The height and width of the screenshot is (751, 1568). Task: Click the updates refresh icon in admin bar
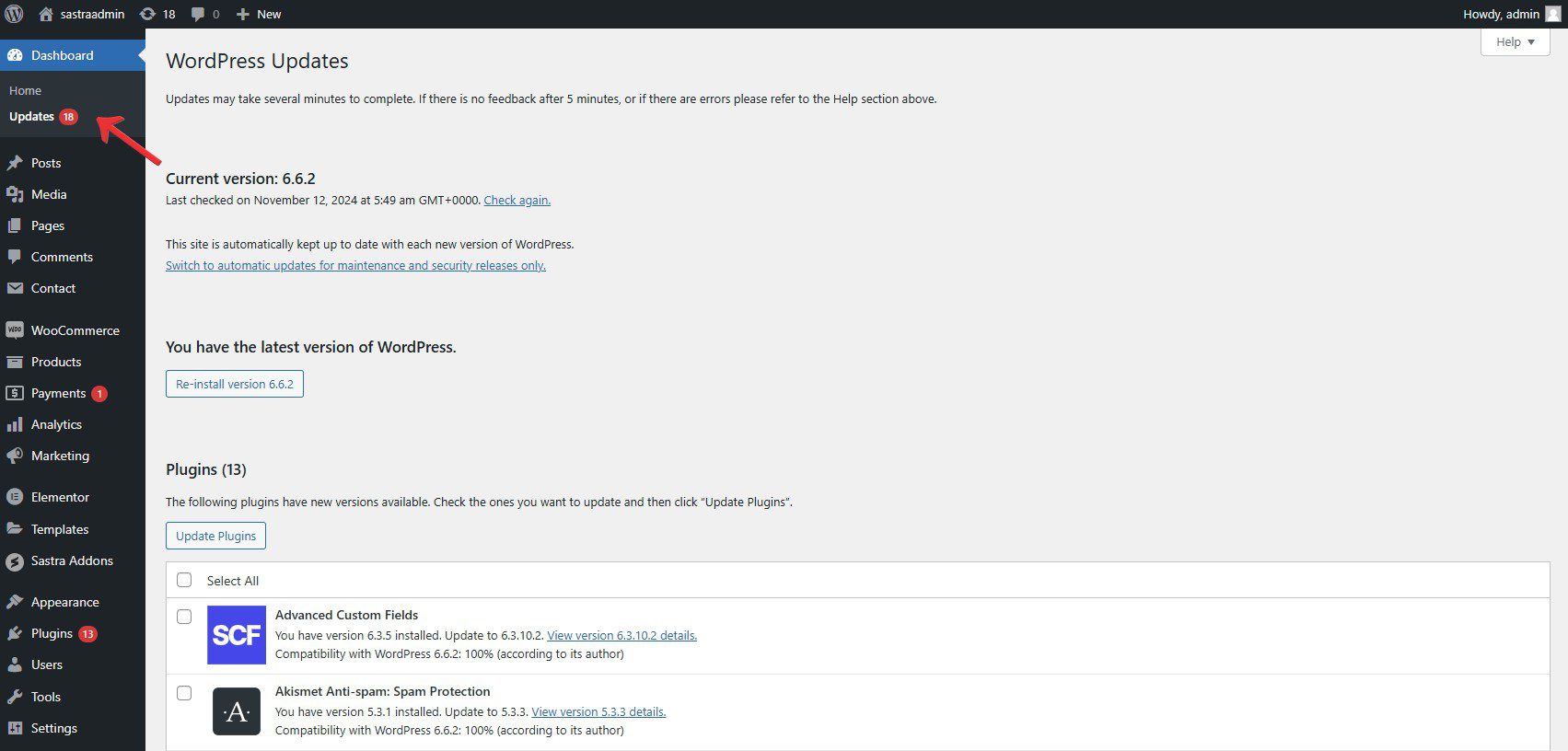pos(147,14)
